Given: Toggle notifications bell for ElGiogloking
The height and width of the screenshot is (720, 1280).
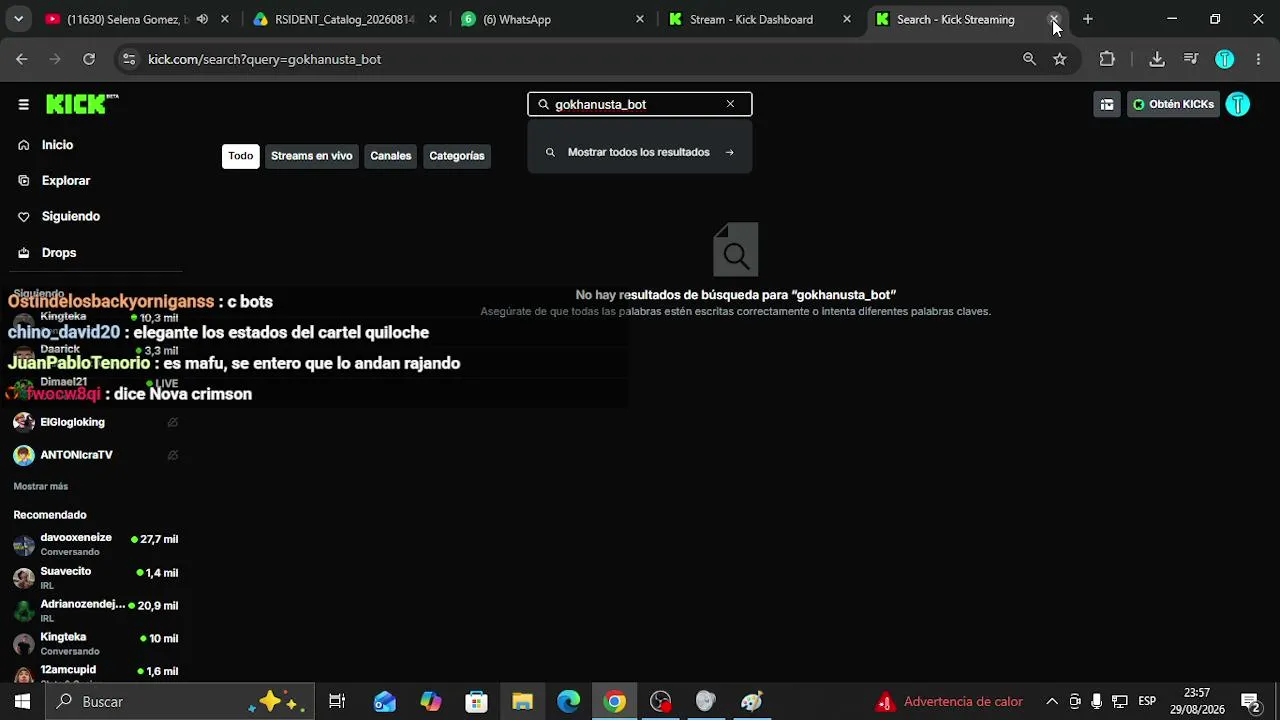Looking at the screenshot, I should (x=173, y=423).
